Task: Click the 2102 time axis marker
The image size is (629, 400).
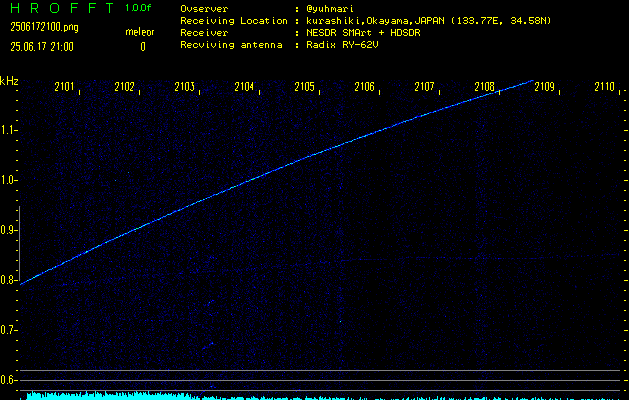Action: 124,87
